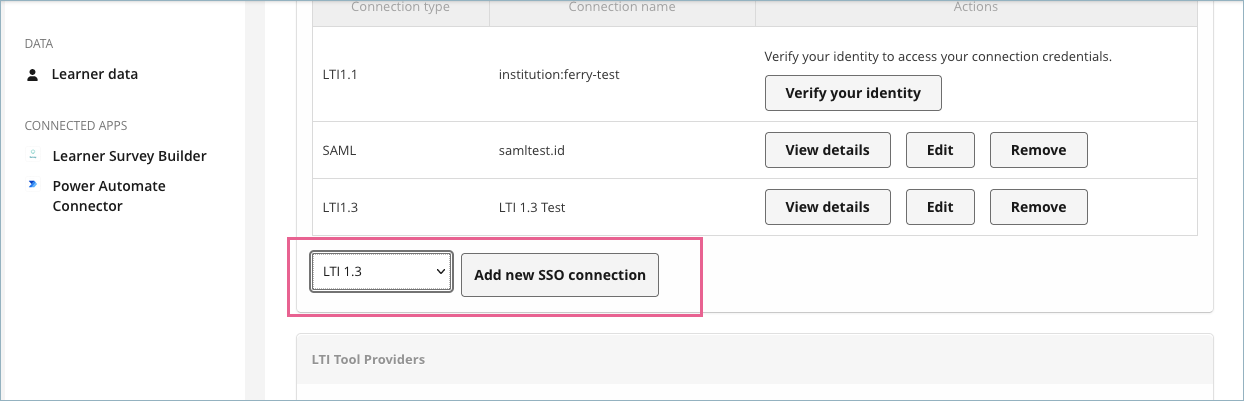Viewport: 1244px width, 401px height.
Task: Remove the samltest.id SAML connection
Action: pos(1038,150)
